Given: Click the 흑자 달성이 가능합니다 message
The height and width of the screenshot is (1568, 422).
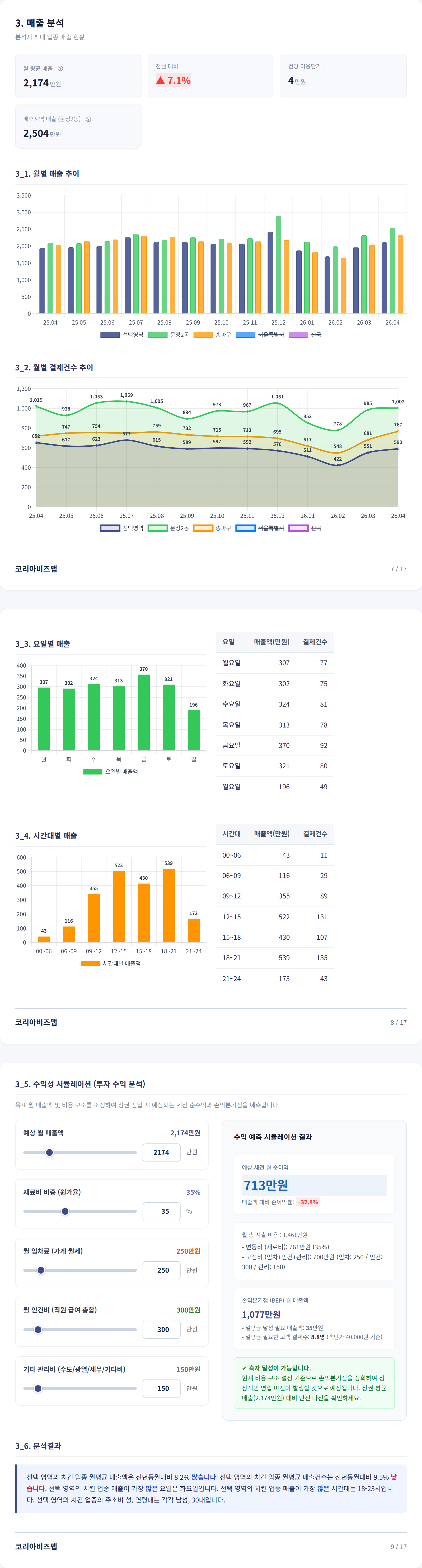Looking at the screenshot, I should tap(276, 1368).
